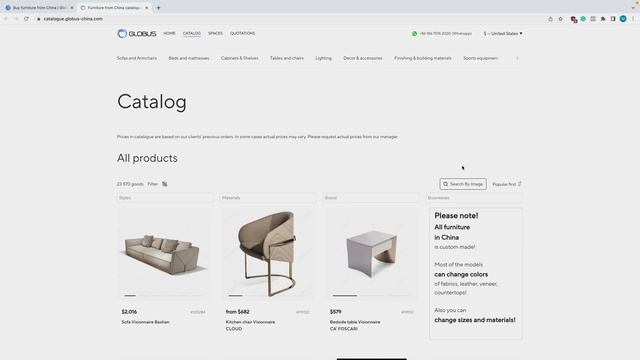Select the Tables and chairs category

(287, 58)
